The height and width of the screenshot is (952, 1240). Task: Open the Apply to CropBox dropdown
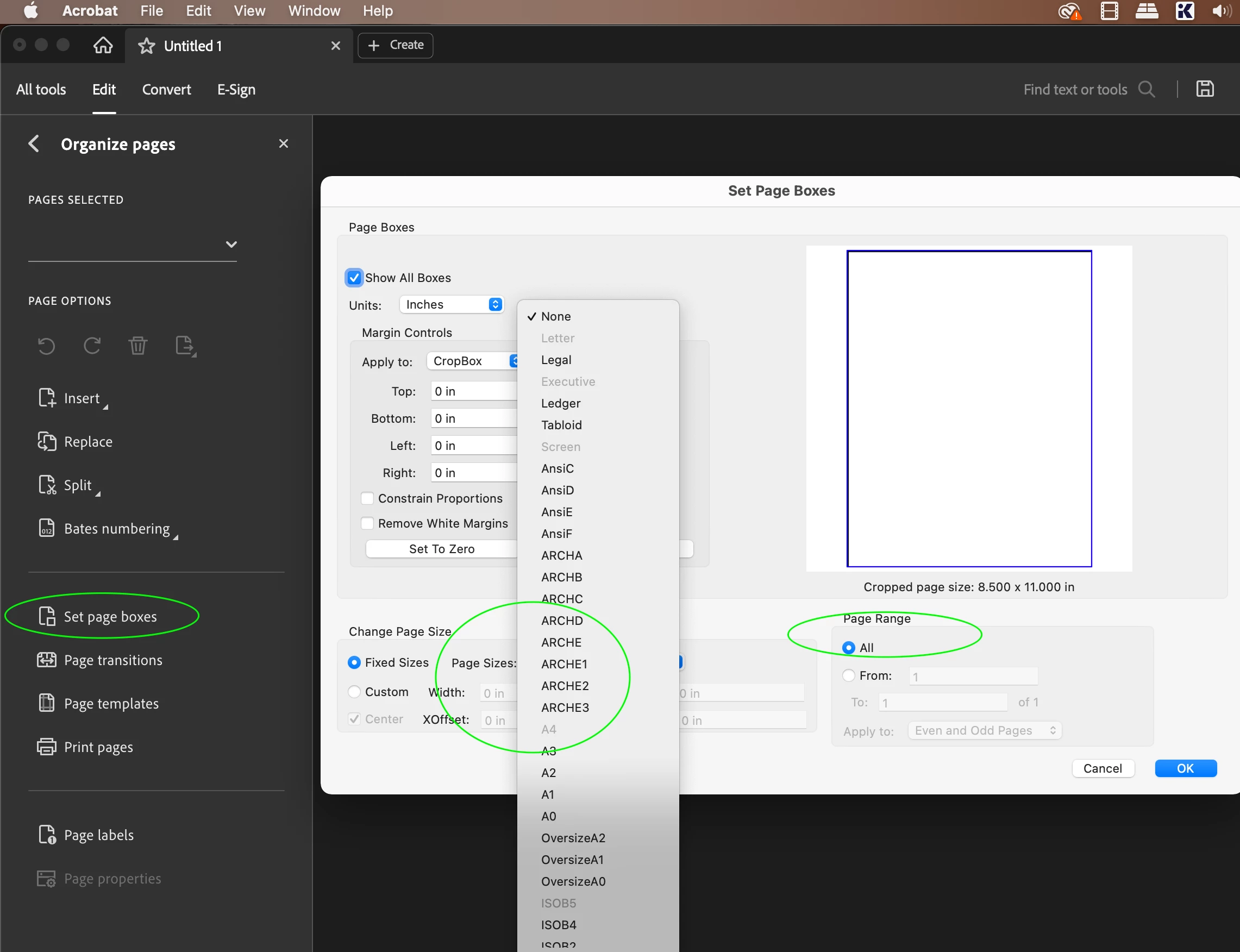tap(473, 361)
